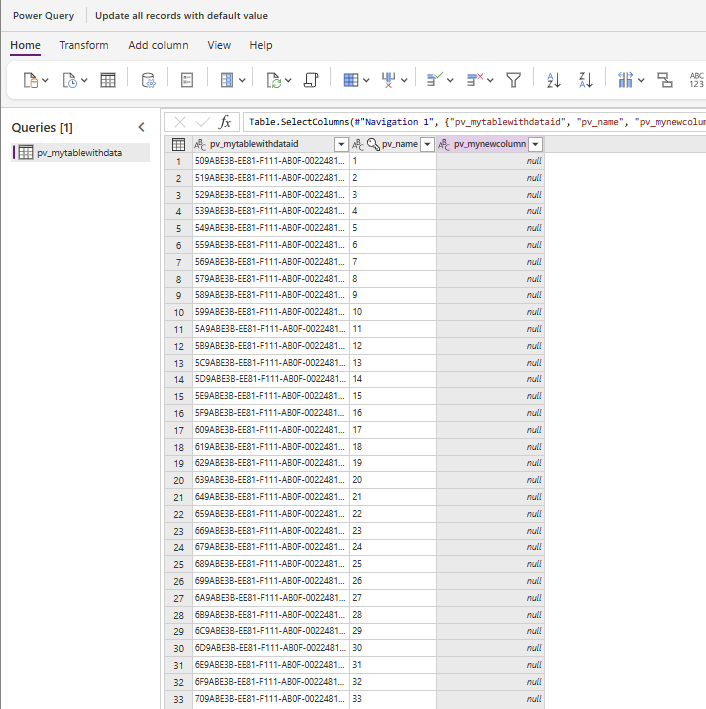Click the Filter rows funnel icon

point(513,80)
